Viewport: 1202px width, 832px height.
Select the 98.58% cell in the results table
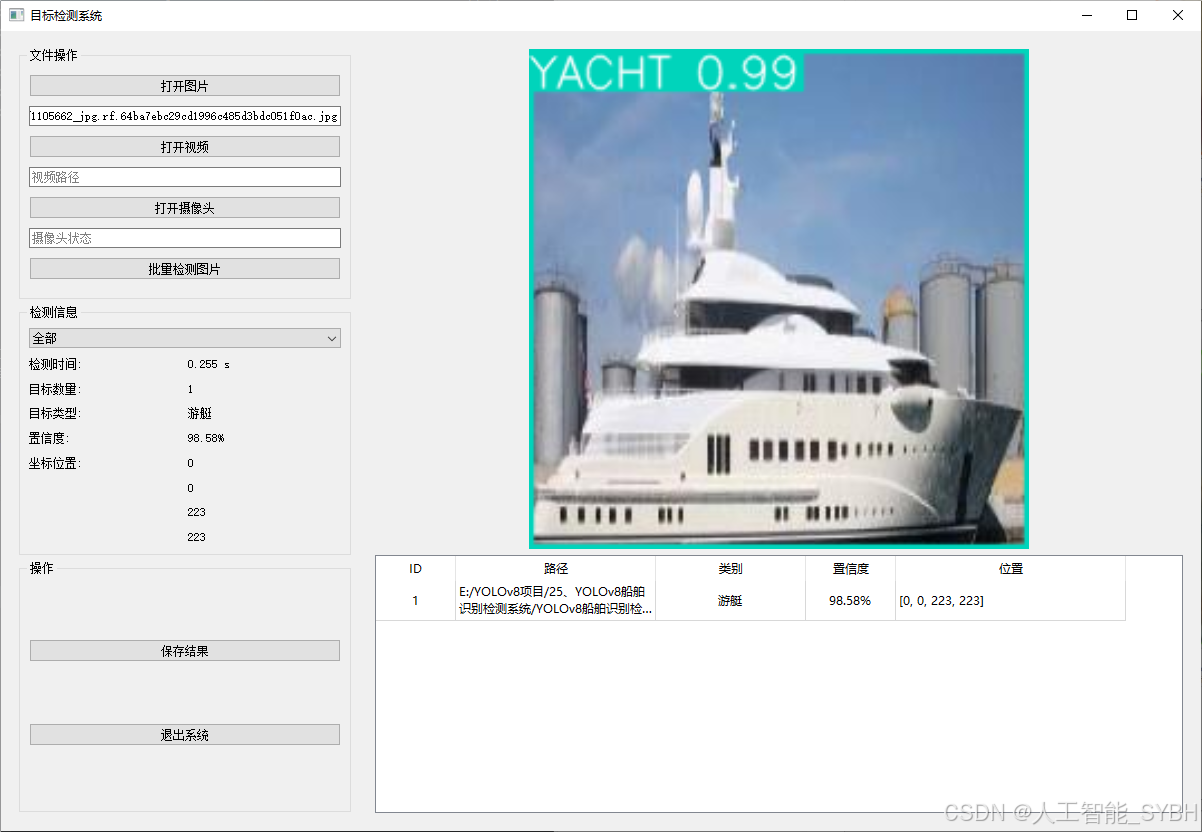click(x=850, y=601)
